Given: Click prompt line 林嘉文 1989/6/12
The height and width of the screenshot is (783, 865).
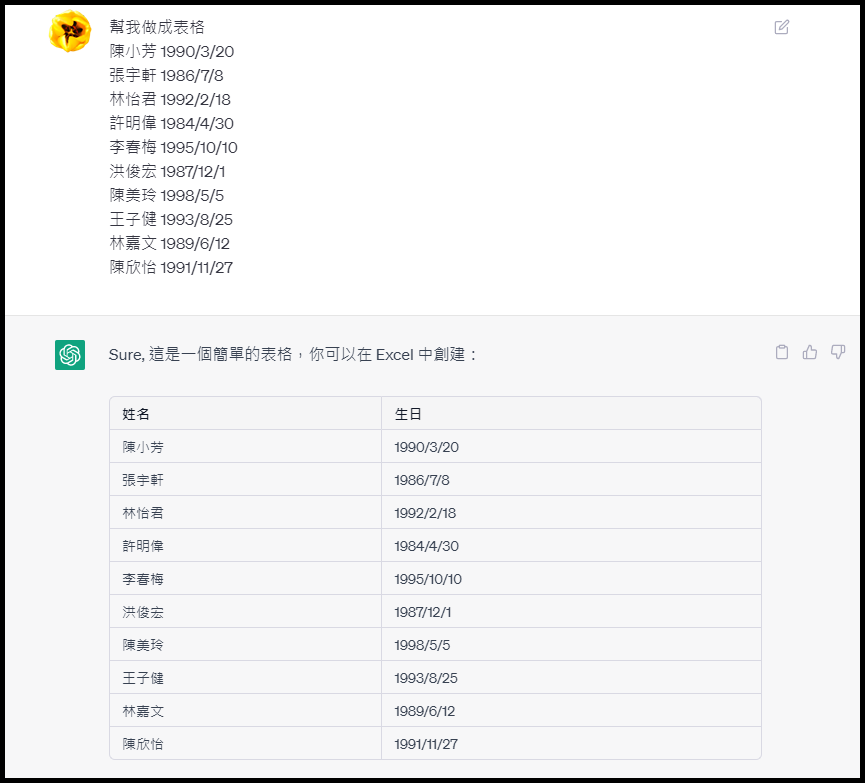Looking at the screenshot, I should [169, 243].
